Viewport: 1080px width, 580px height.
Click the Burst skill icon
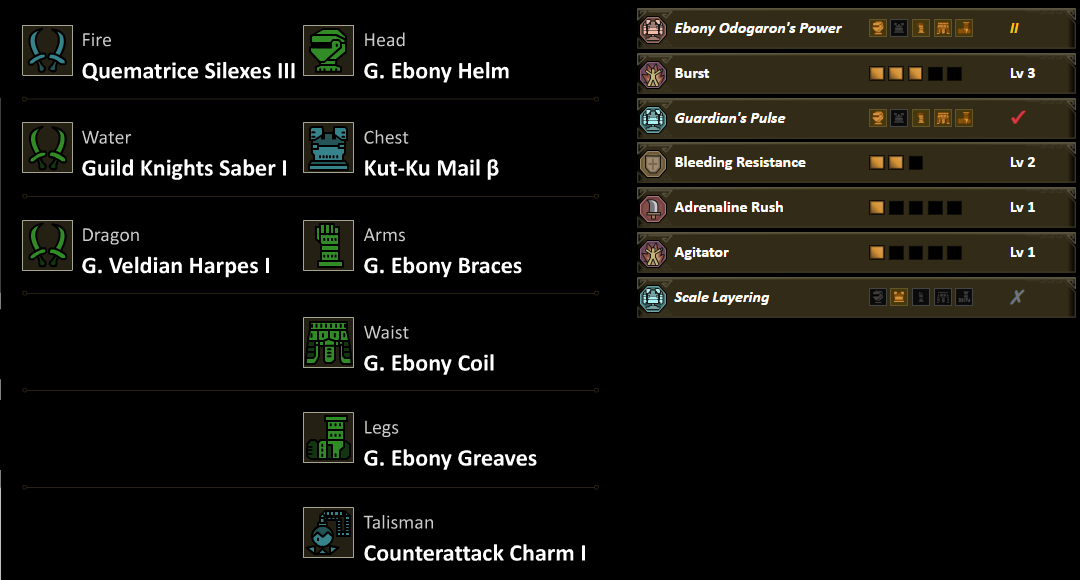tap(653, 73)
